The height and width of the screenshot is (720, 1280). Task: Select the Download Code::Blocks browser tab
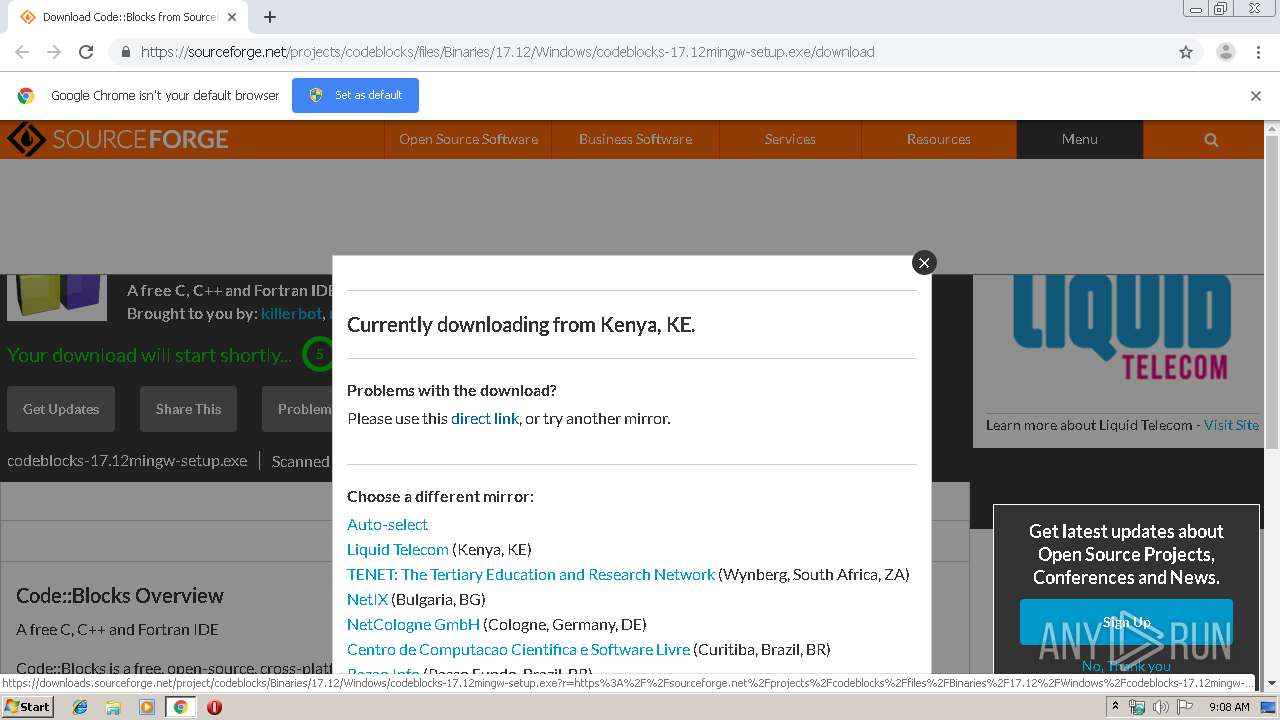127,17
